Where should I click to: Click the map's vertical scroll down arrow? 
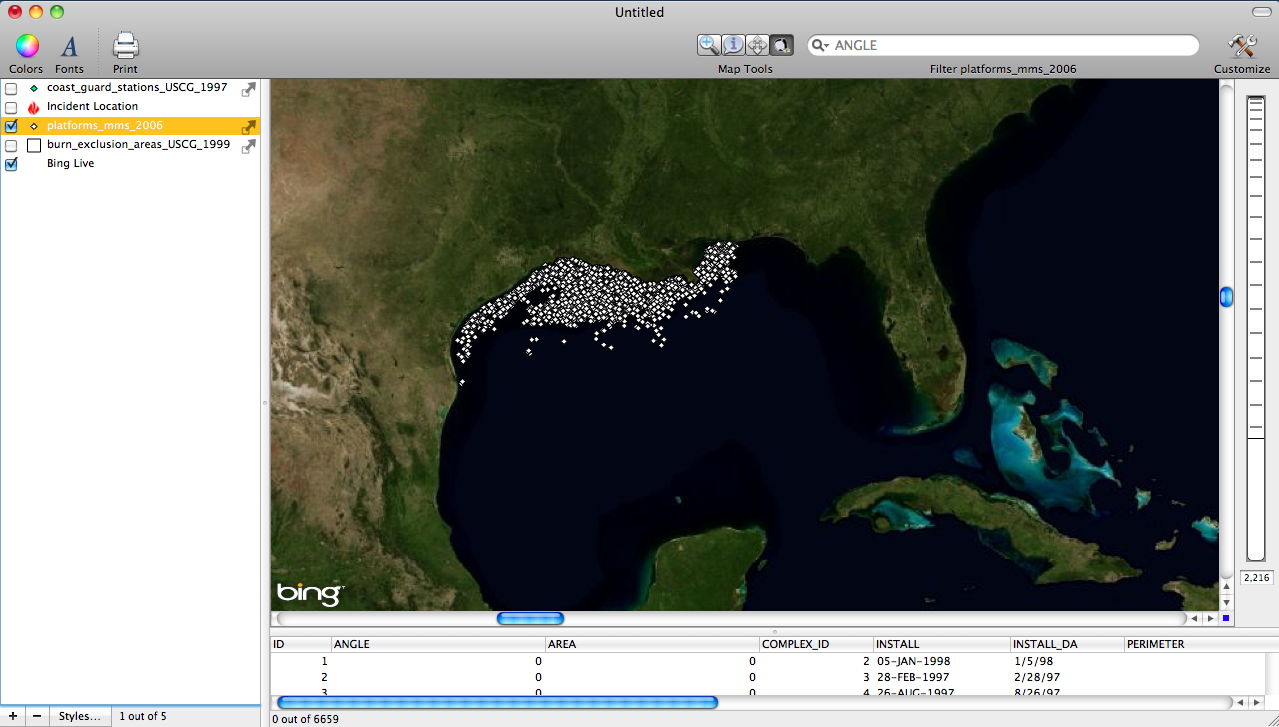(1226, 603)
